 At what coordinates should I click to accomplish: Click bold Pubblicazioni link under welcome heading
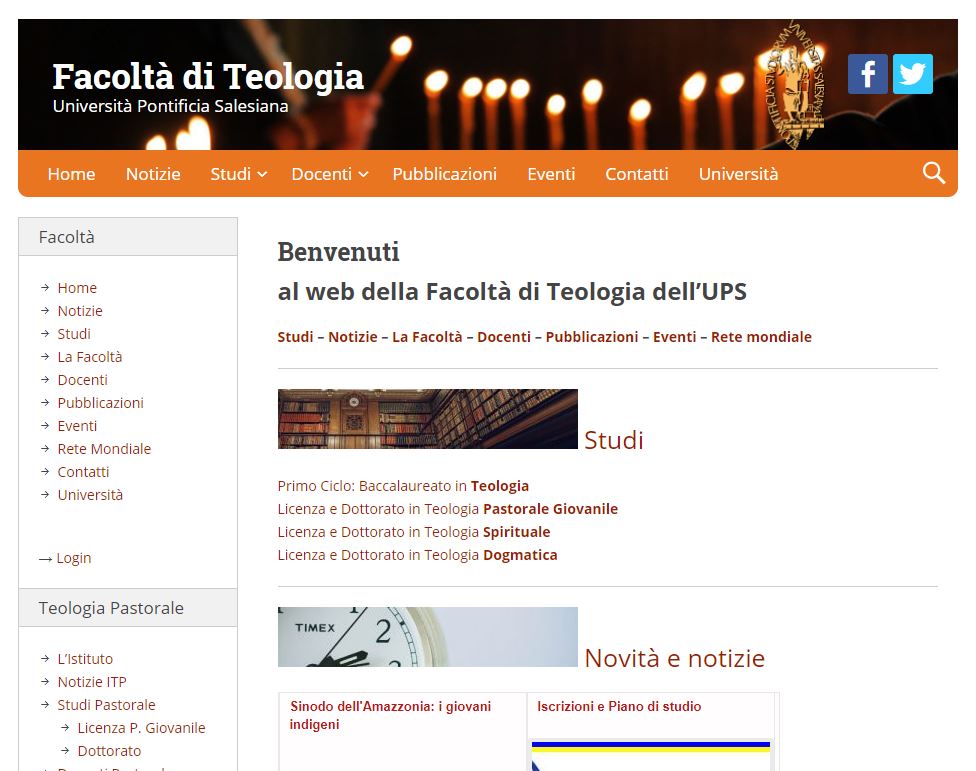pos(592,337)
